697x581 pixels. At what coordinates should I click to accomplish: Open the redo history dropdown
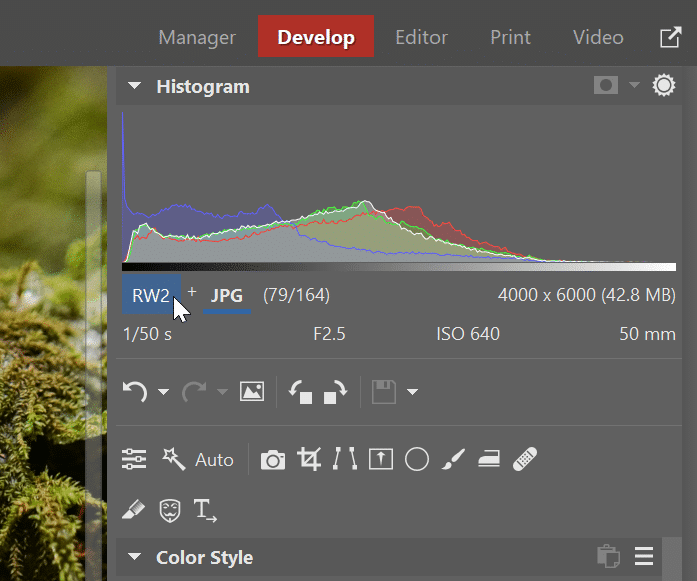[222, 392]
